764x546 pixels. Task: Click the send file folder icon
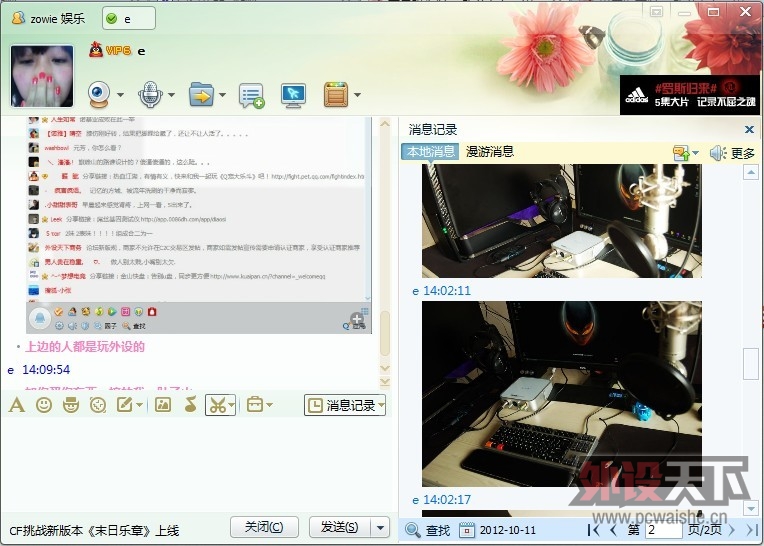click(201, 94)
